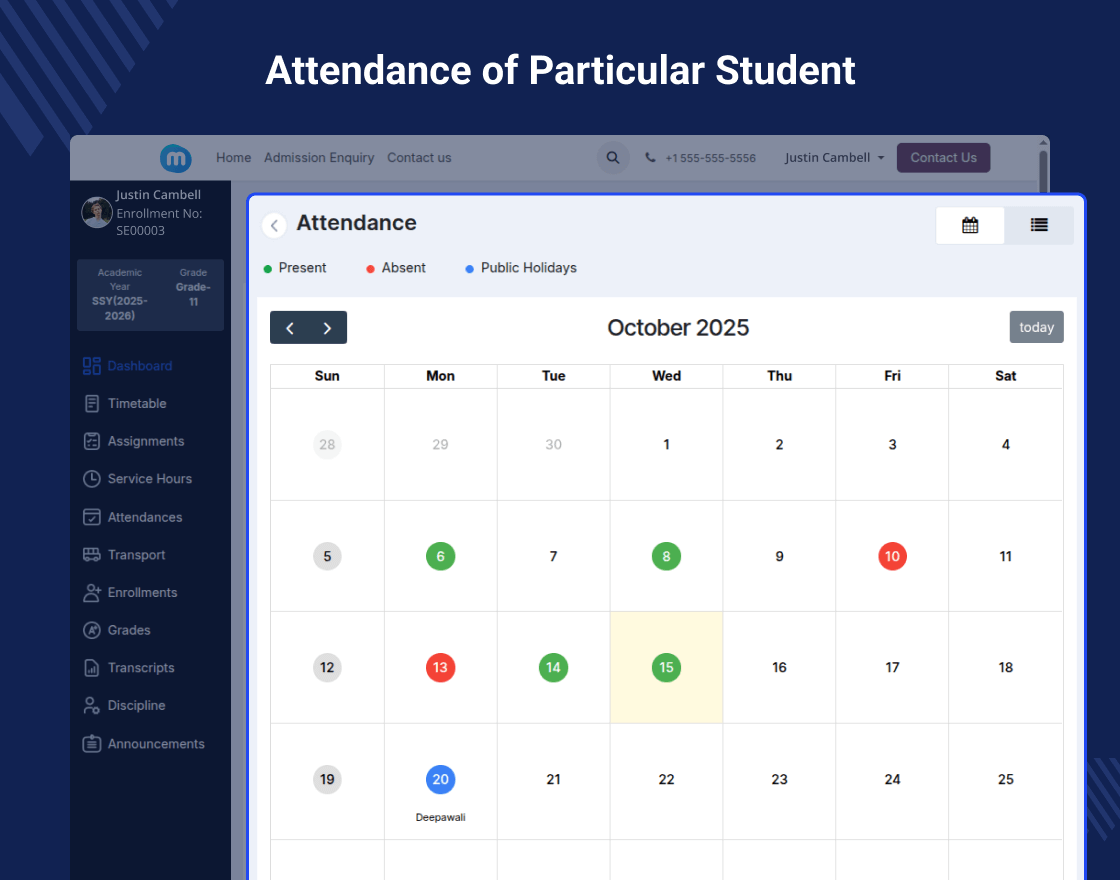Click the Assignments icon in sidebar
Viewport: 1120px width, 880px height.
point(91,441)
